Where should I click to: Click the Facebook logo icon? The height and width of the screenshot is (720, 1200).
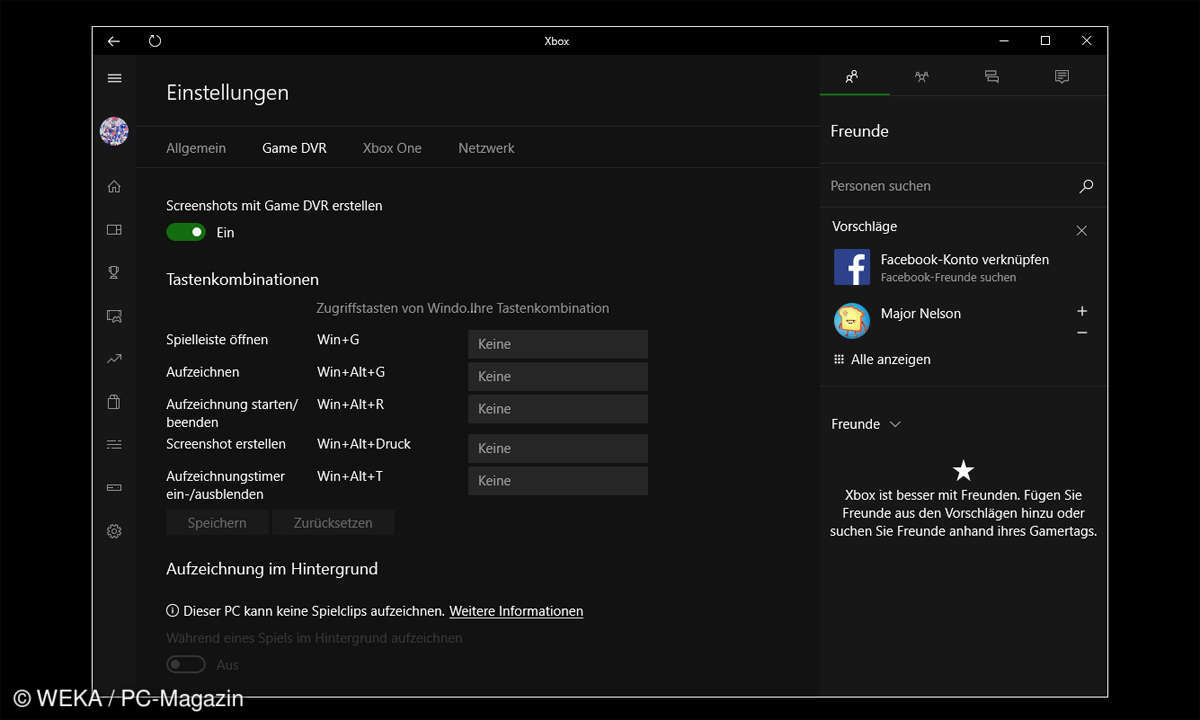coord(852,267)
